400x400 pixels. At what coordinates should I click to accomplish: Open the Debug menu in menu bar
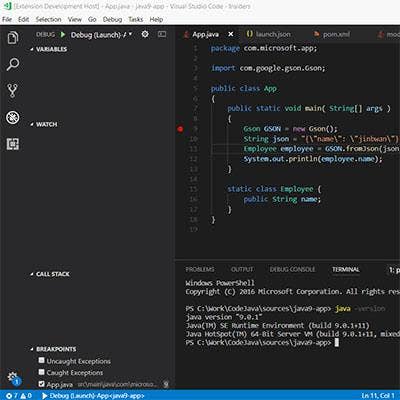[x=112, y=20]
